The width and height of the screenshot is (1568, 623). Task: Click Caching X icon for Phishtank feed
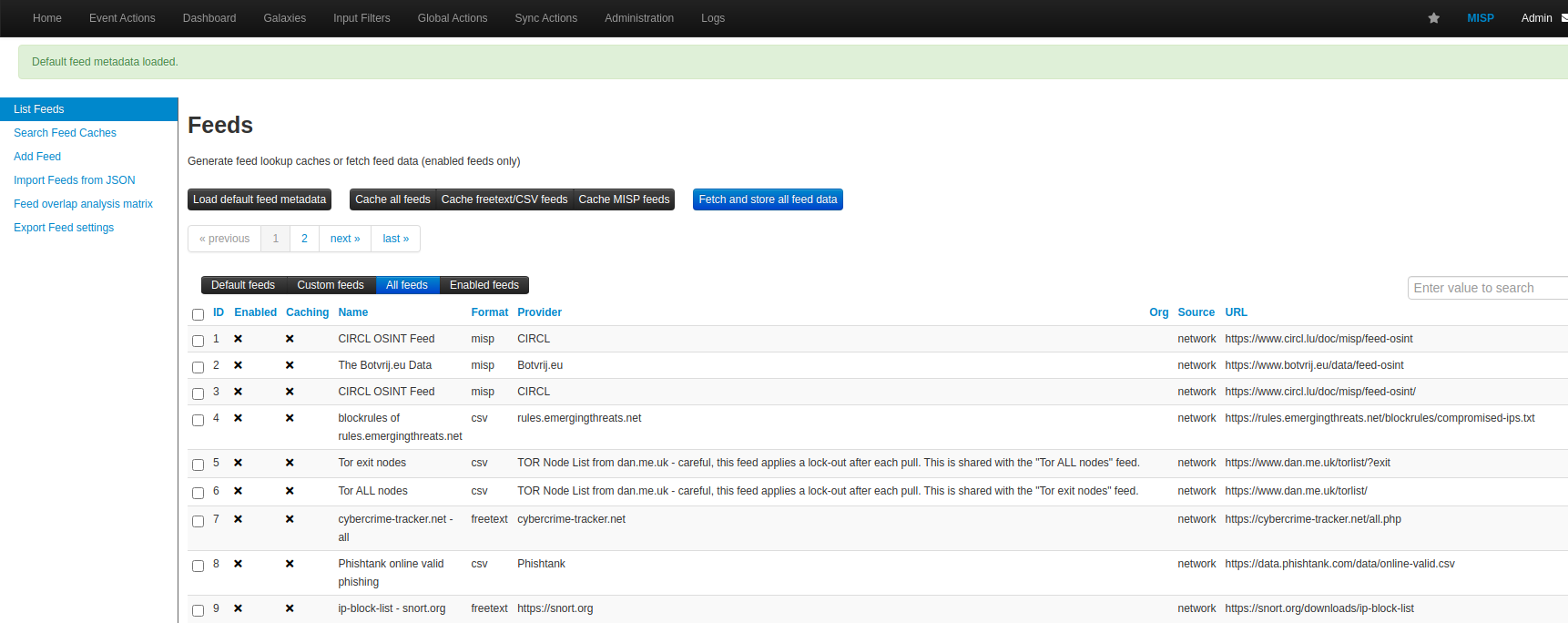pos(290,564)
